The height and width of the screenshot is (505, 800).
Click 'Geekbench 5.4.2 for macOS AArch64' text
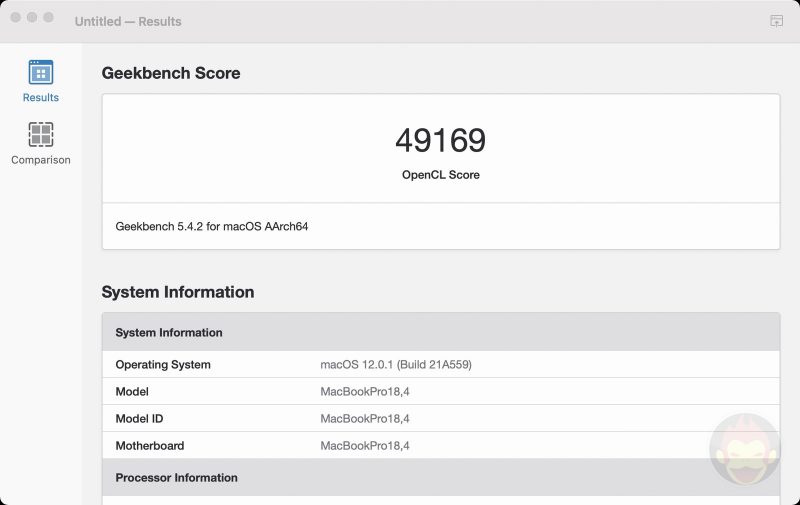pos(212,226)
